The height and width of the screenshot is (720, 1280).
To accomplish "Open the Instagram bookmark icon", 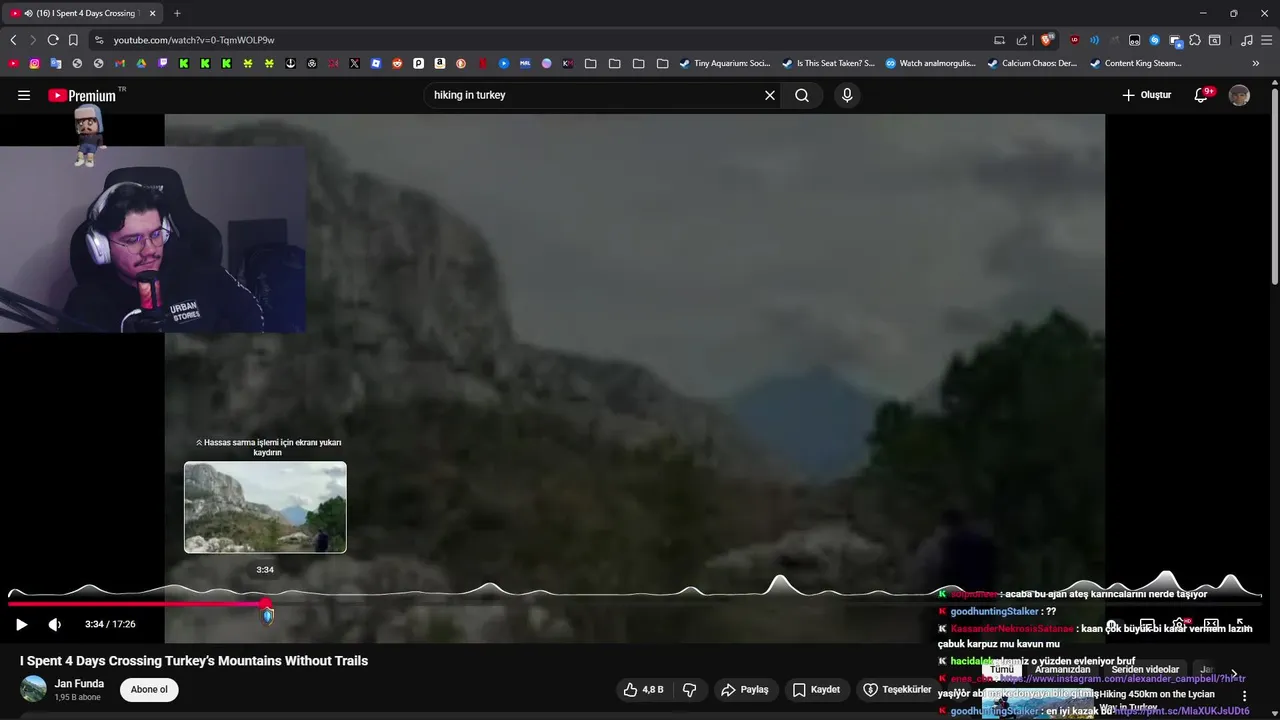I will 34,63.
